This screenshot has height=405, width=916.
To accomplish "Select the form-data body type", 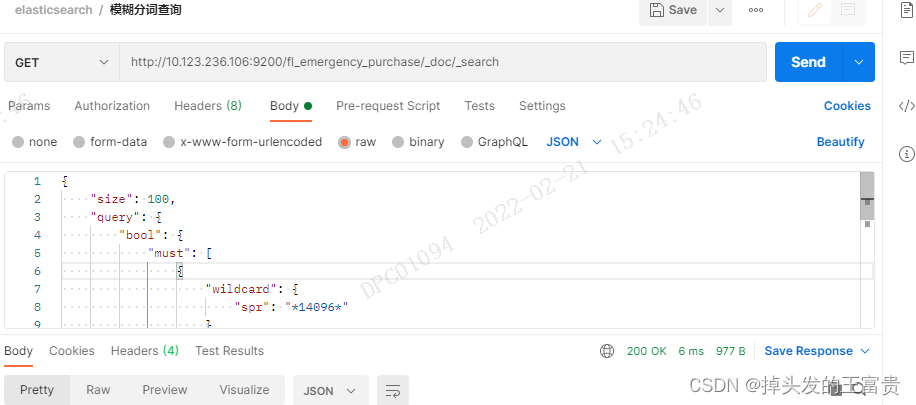I will pyautogui.click(x=110, y=142).
